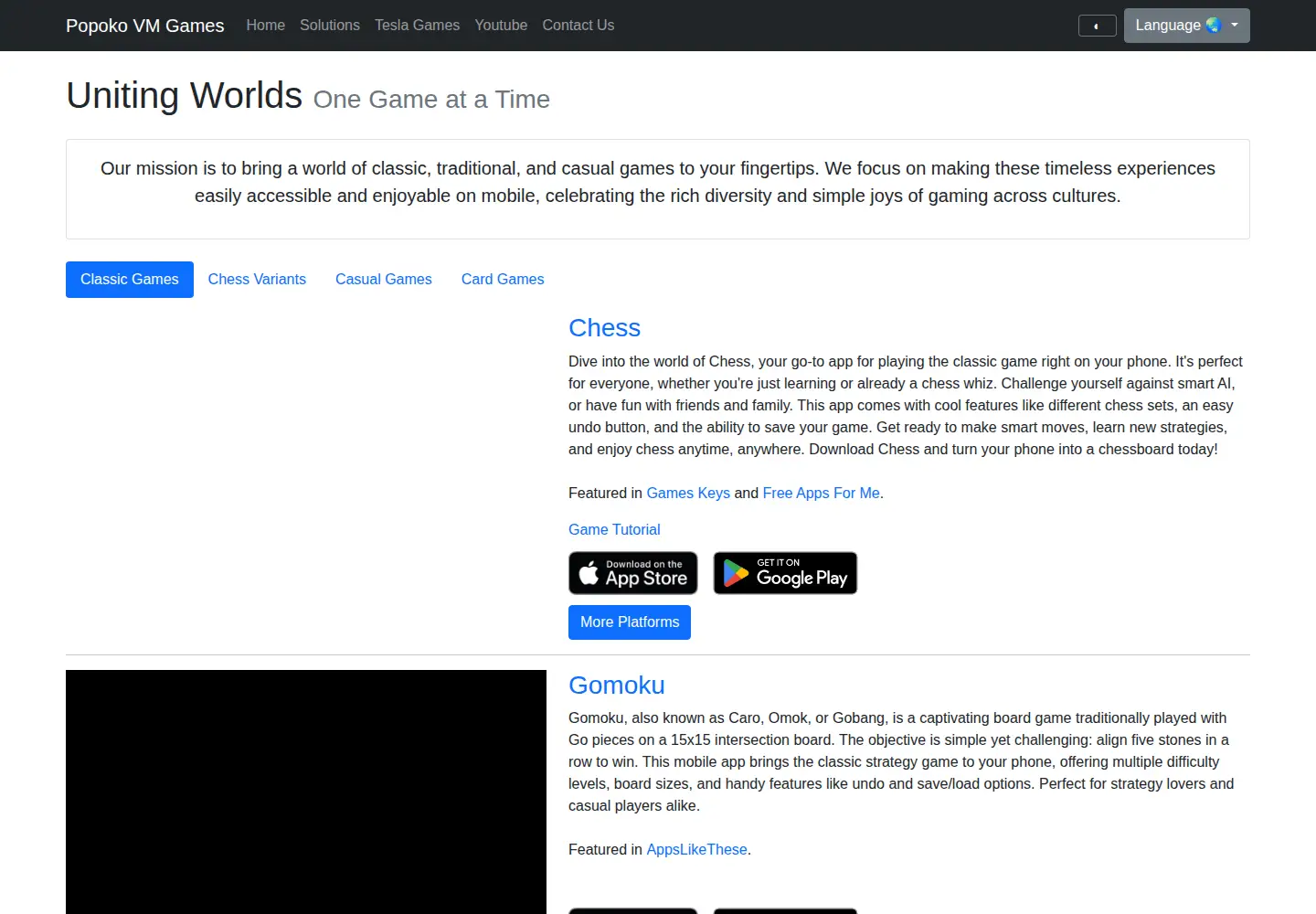Open Tesla Games from the navbar
Screen dimensions: 1316x914
point(417,26)
